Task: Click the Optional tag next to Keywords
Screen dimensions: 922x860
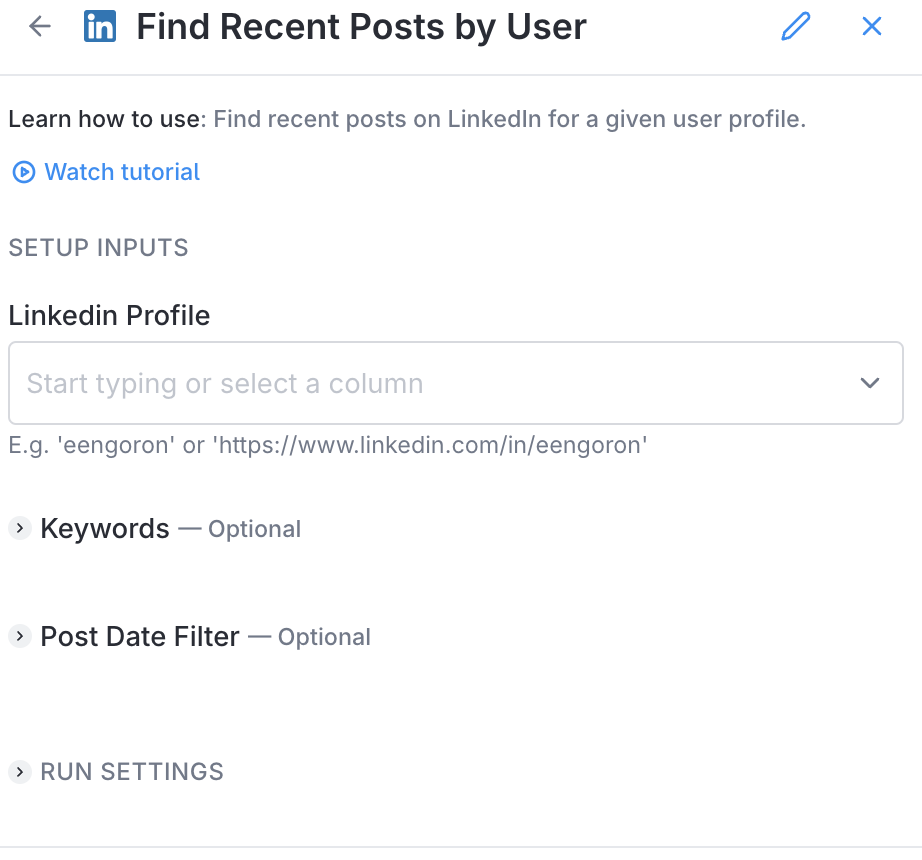Action: 254,530
